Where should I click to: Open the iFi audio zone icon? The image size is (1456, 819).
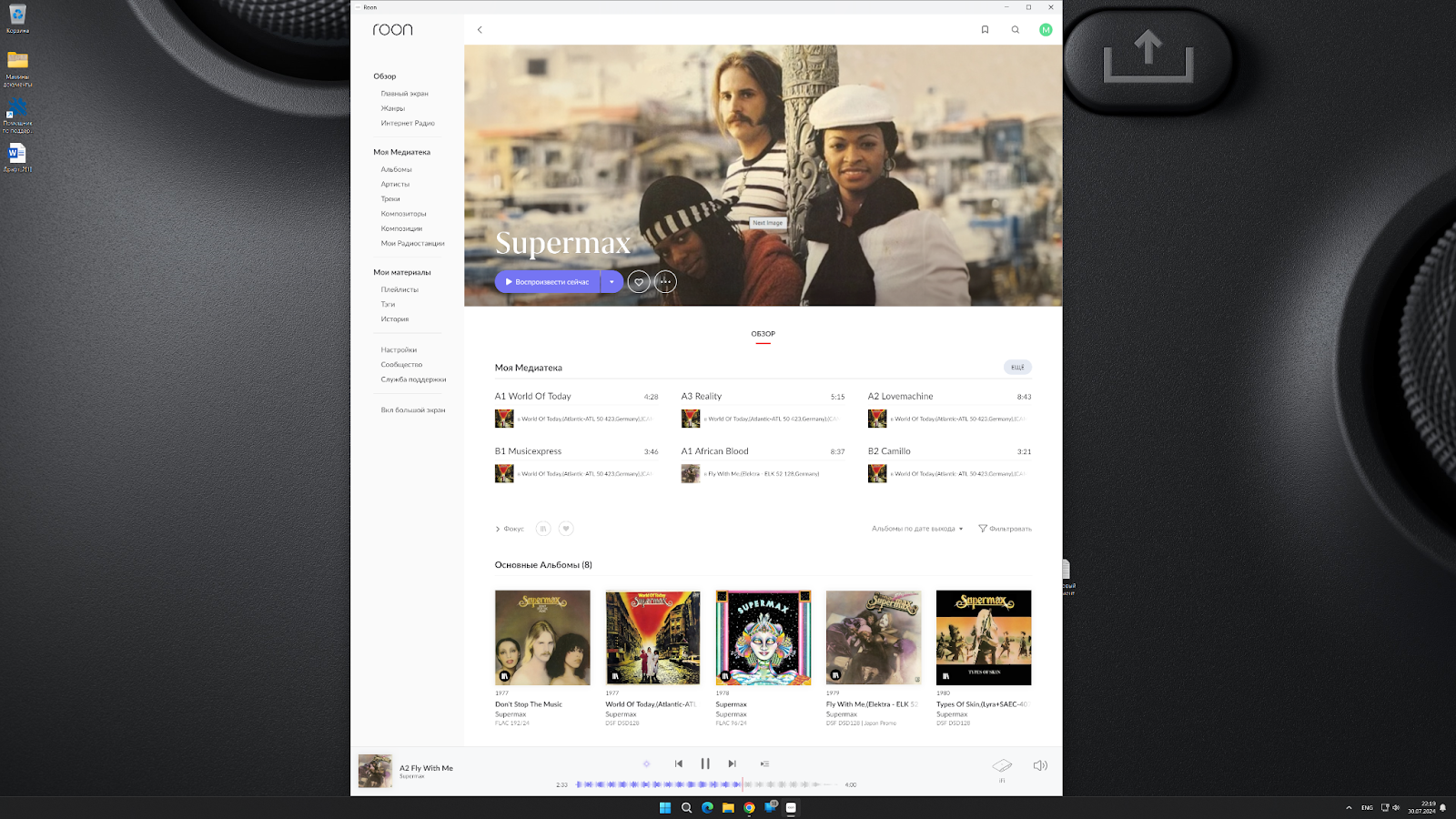coord(1002,768)
